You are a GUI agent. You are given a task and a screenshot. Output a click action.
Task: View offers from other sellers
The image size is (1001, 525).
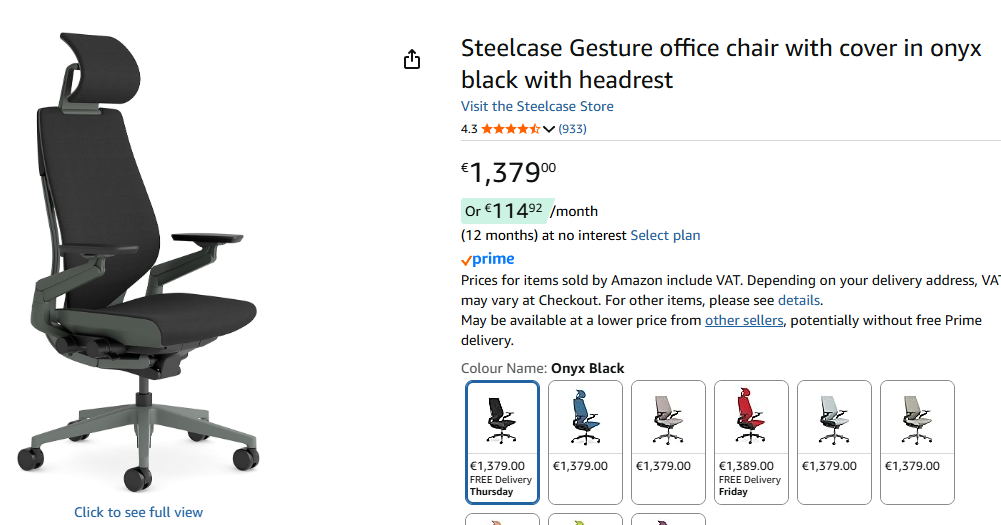pos(744,320)
